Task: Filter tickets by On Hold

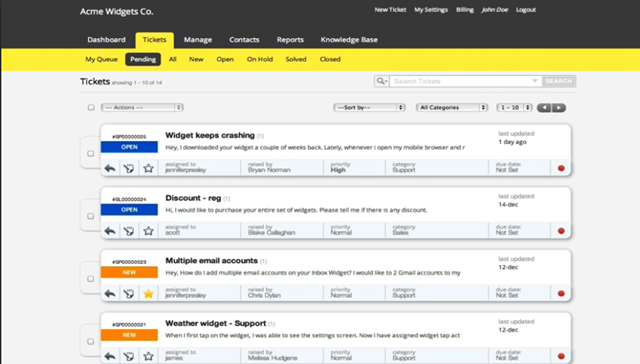Action: coord(260,59)
